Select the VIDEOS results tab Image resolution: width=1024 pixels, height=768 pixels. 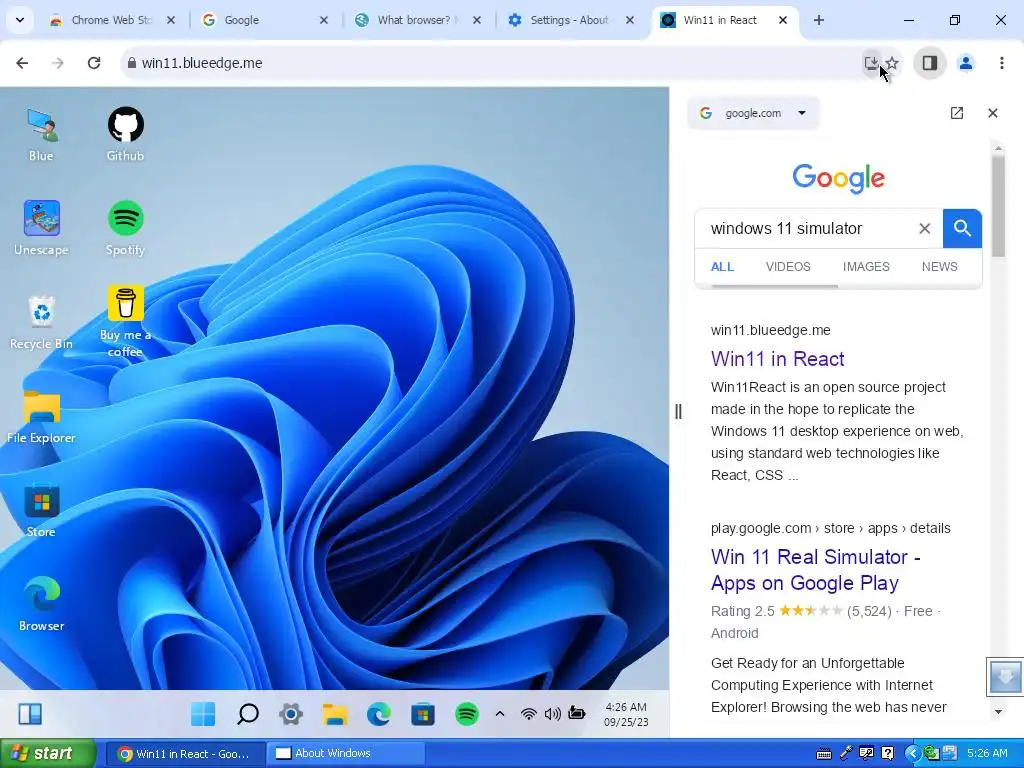(x=788, y=266)
